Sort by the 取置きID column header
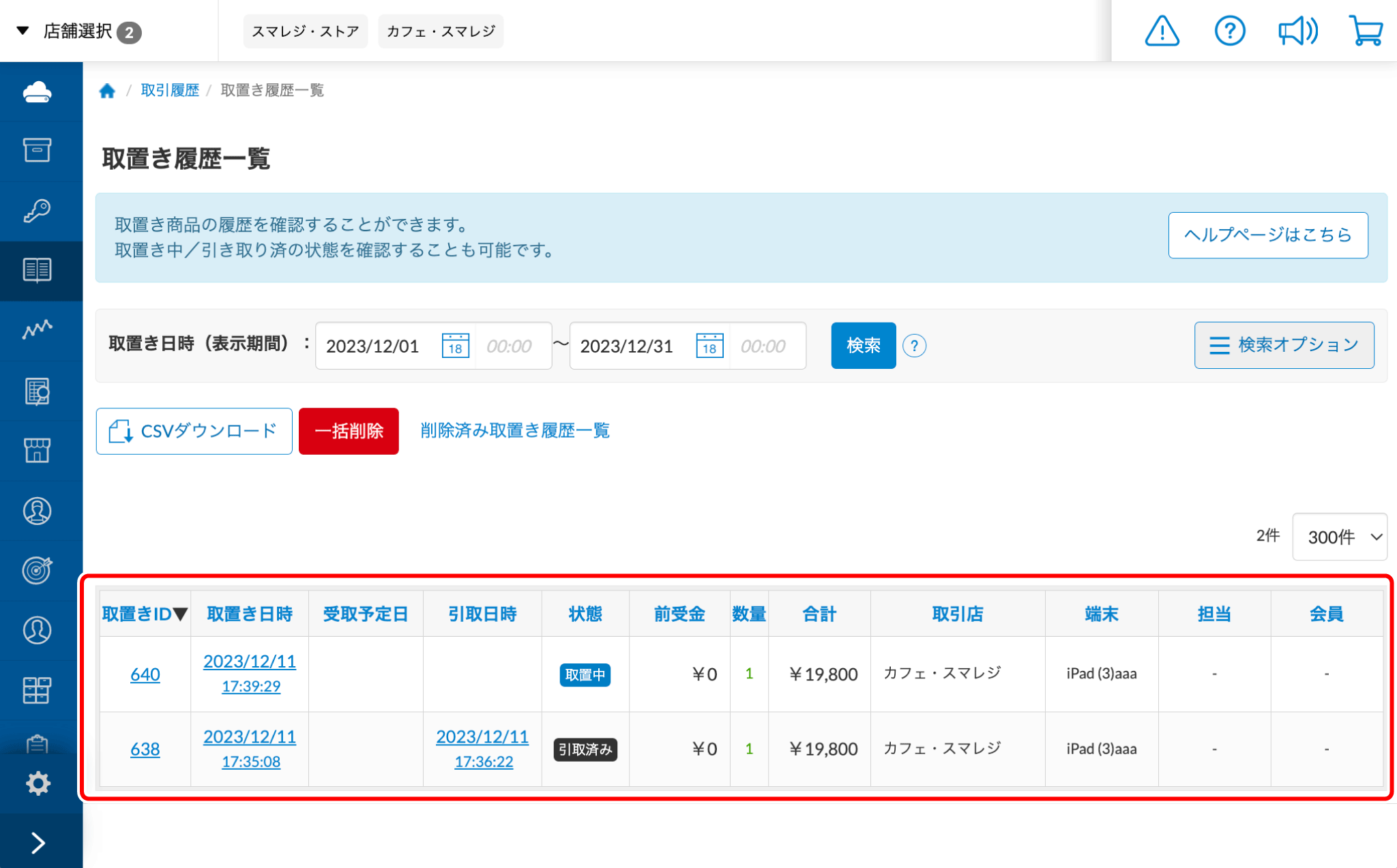 (145, 614)
